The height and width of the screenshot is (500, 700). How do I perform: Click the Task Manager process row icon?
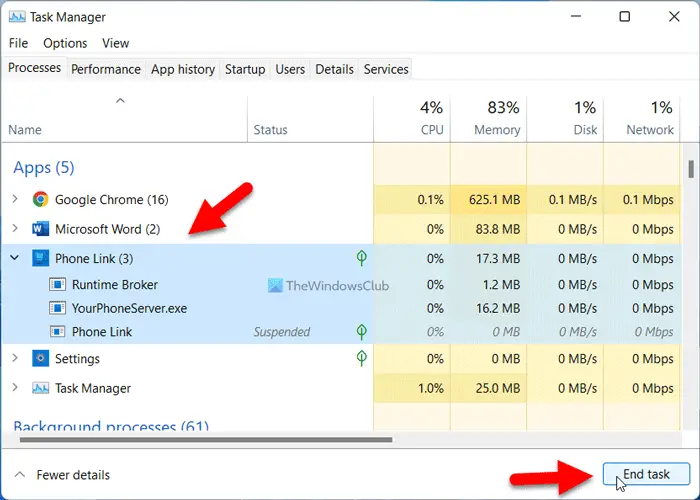tap(41, 388)
